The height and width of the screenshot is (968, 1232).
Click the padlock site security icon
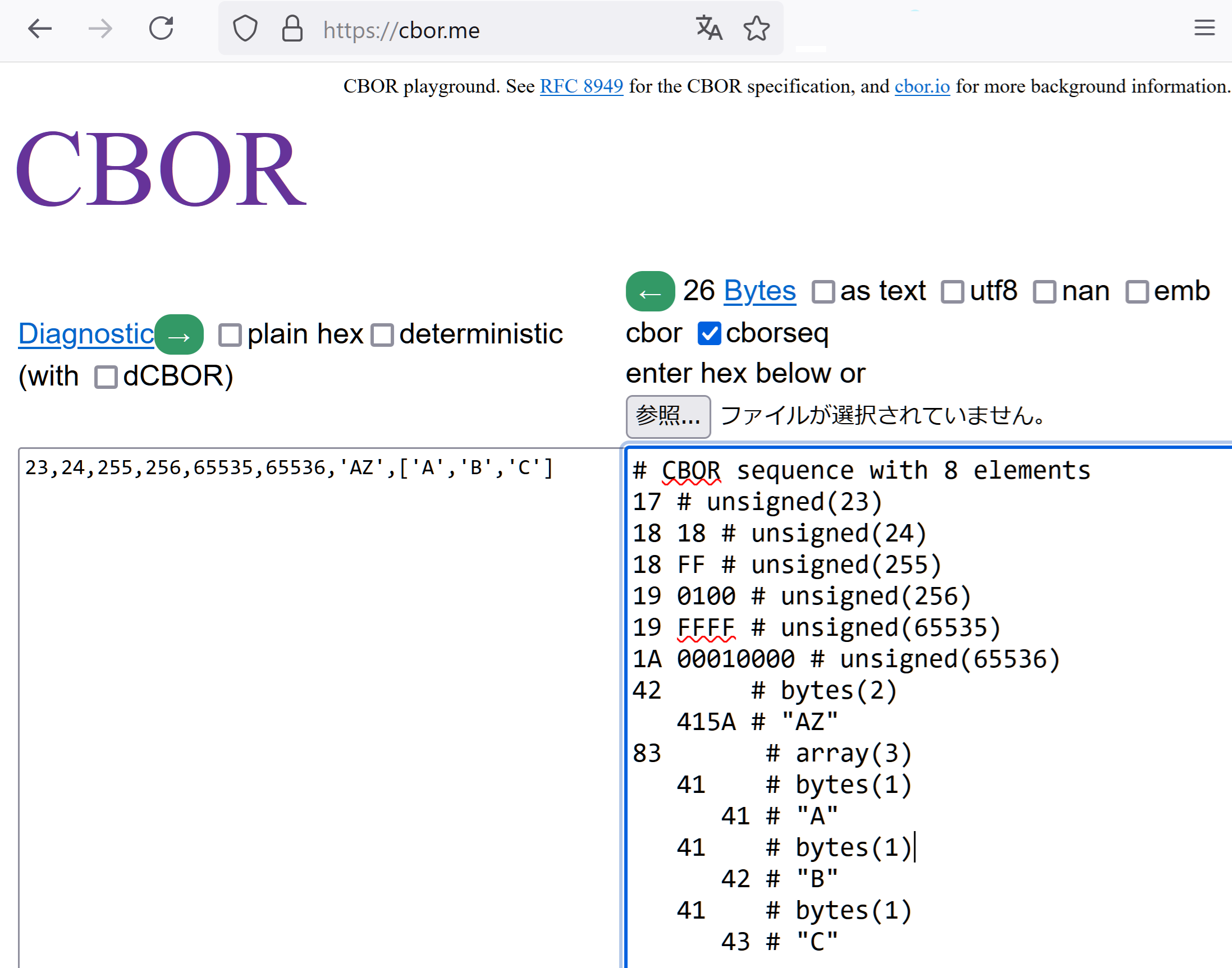coord(292,28)
